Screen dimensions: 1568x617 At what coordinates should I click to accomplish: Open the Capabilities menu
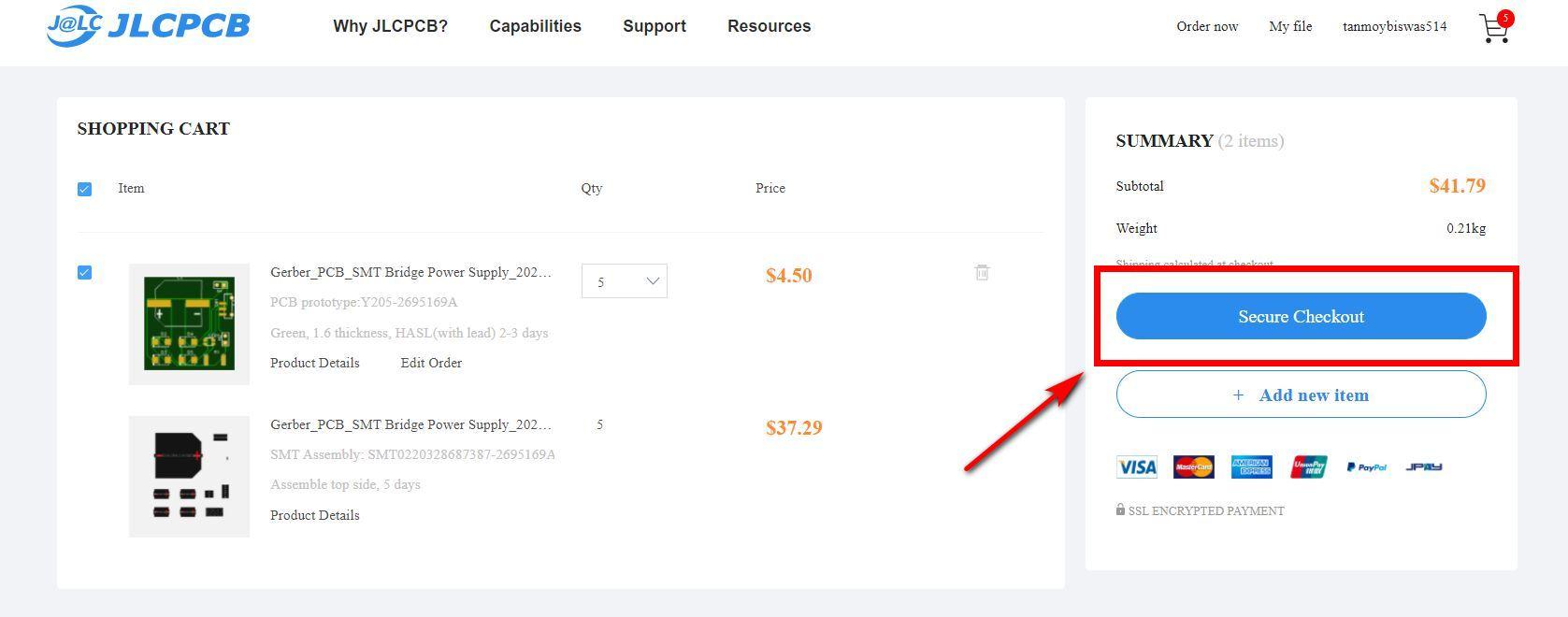(x=535, y=26)
